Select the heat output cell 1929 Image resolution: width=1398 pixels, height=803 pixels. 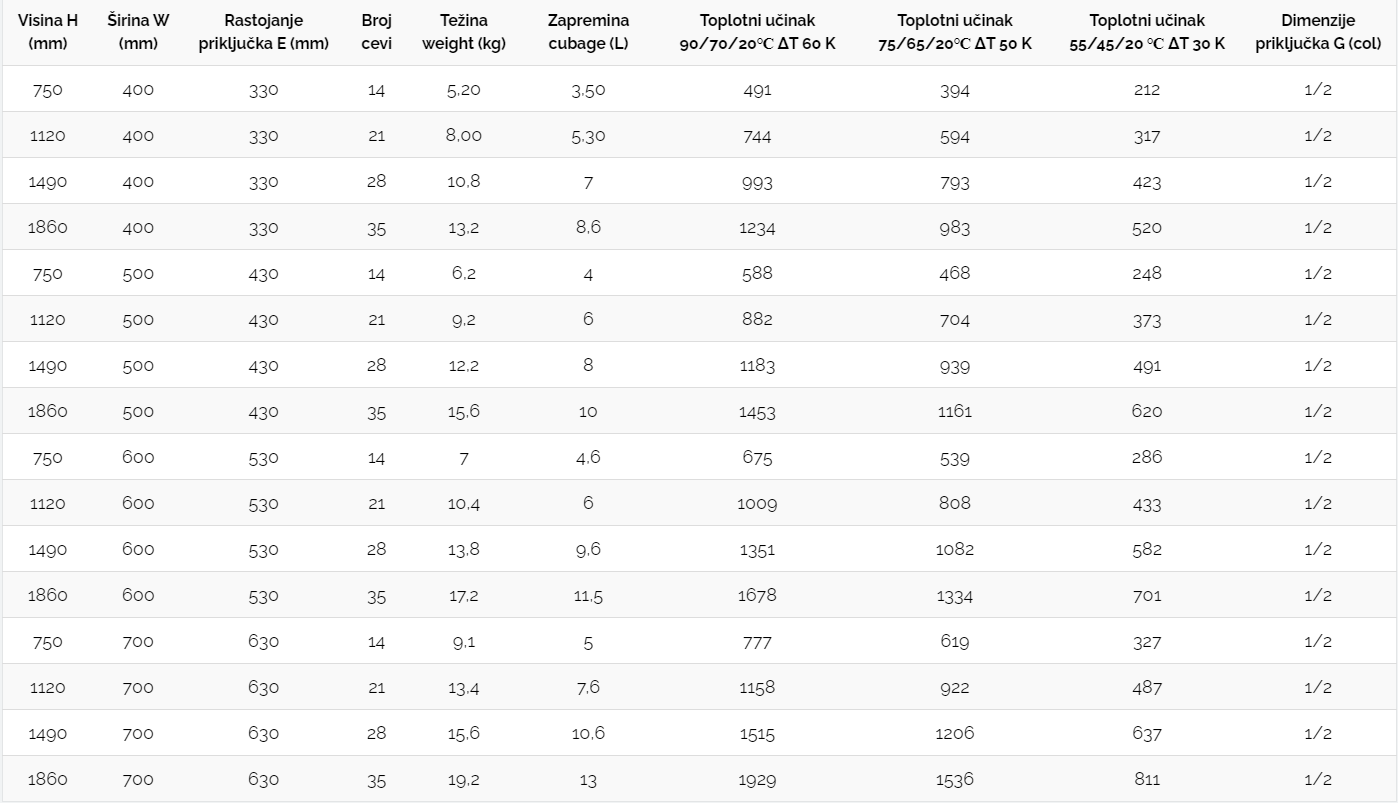click(757, 780)
